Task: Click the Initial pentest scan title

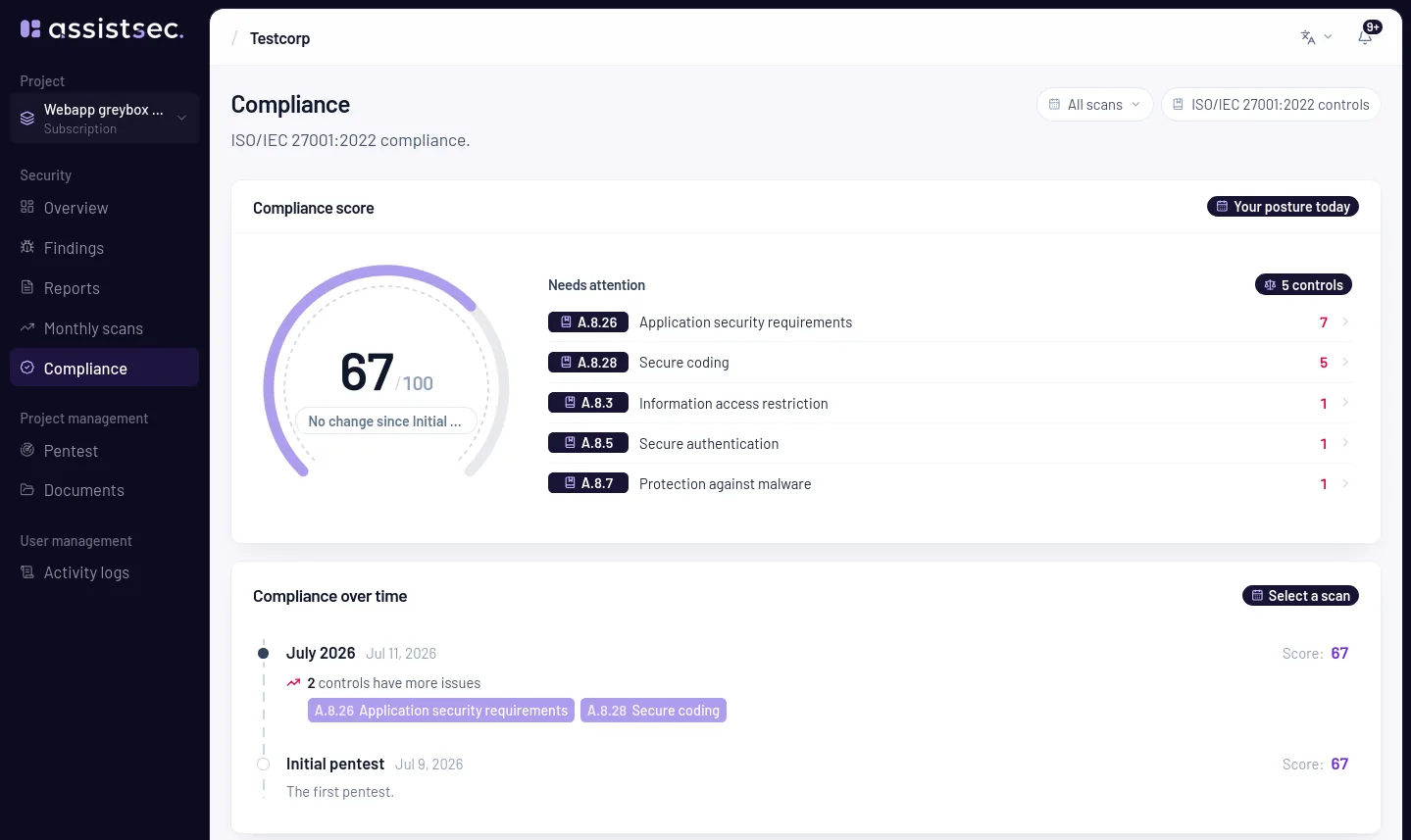Action: (x=335, y=764)
